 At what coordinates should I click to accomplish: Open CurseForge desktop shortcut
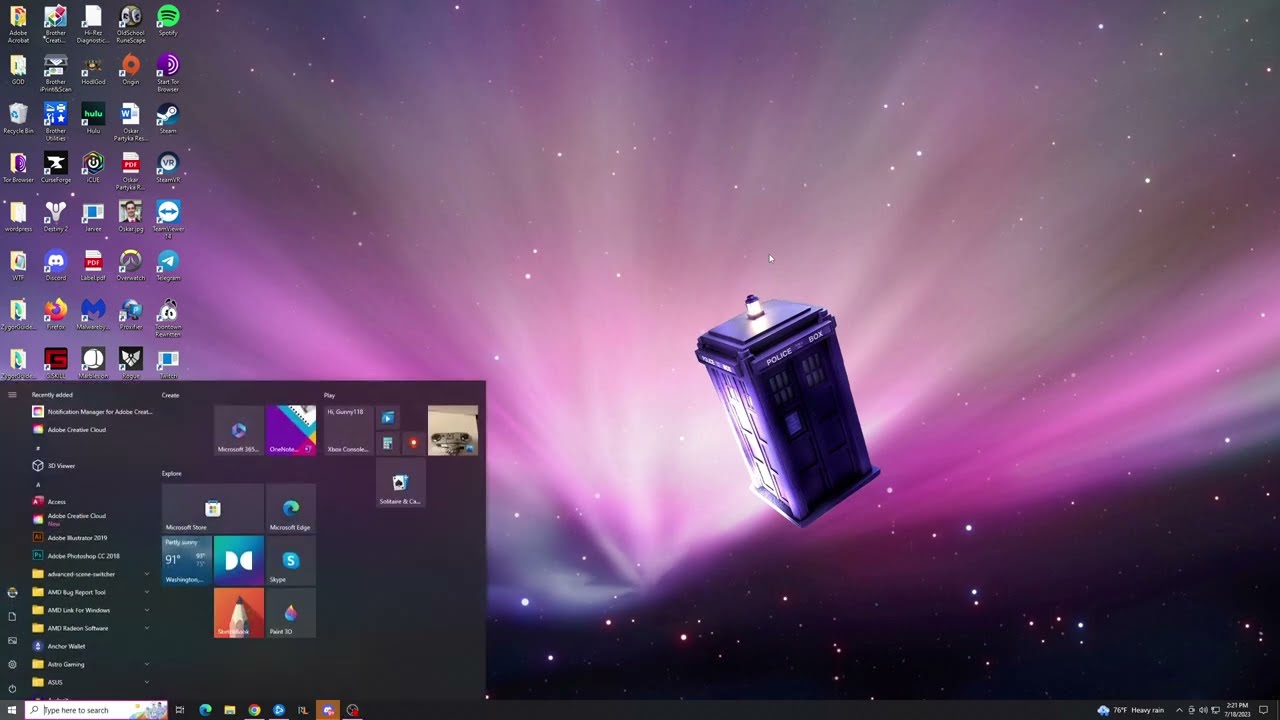coord(56,168)
